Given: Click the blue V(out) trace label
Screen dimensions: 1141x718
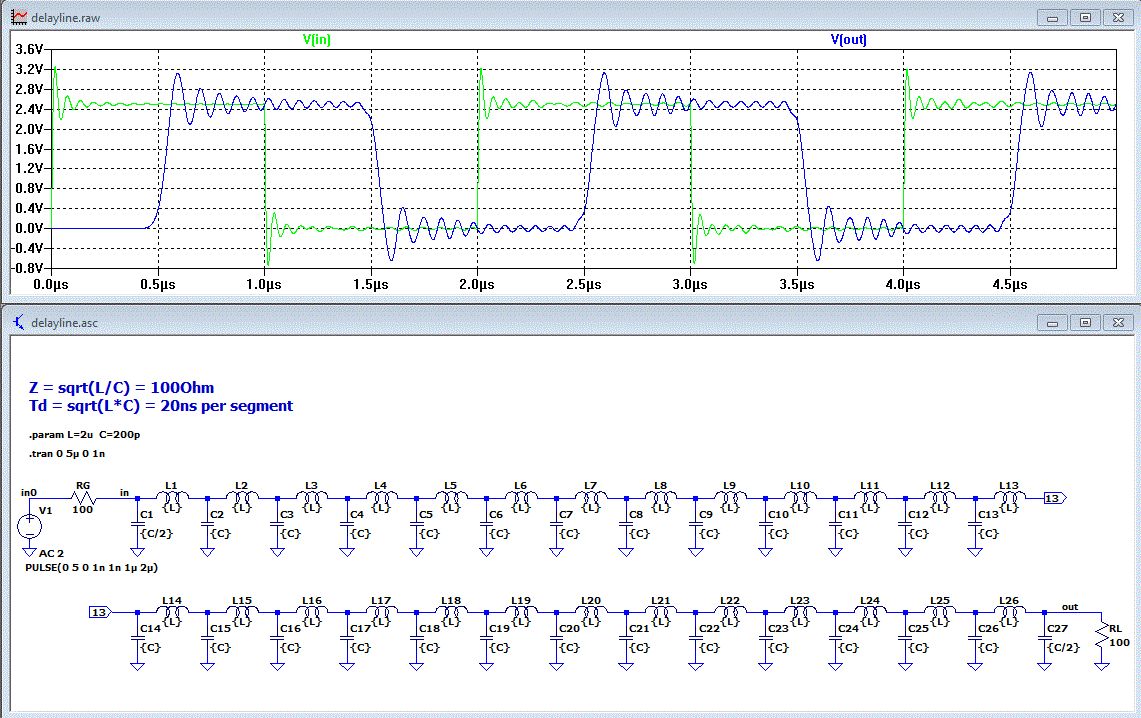Looking at the screenshot, I should tap(848, 40).
